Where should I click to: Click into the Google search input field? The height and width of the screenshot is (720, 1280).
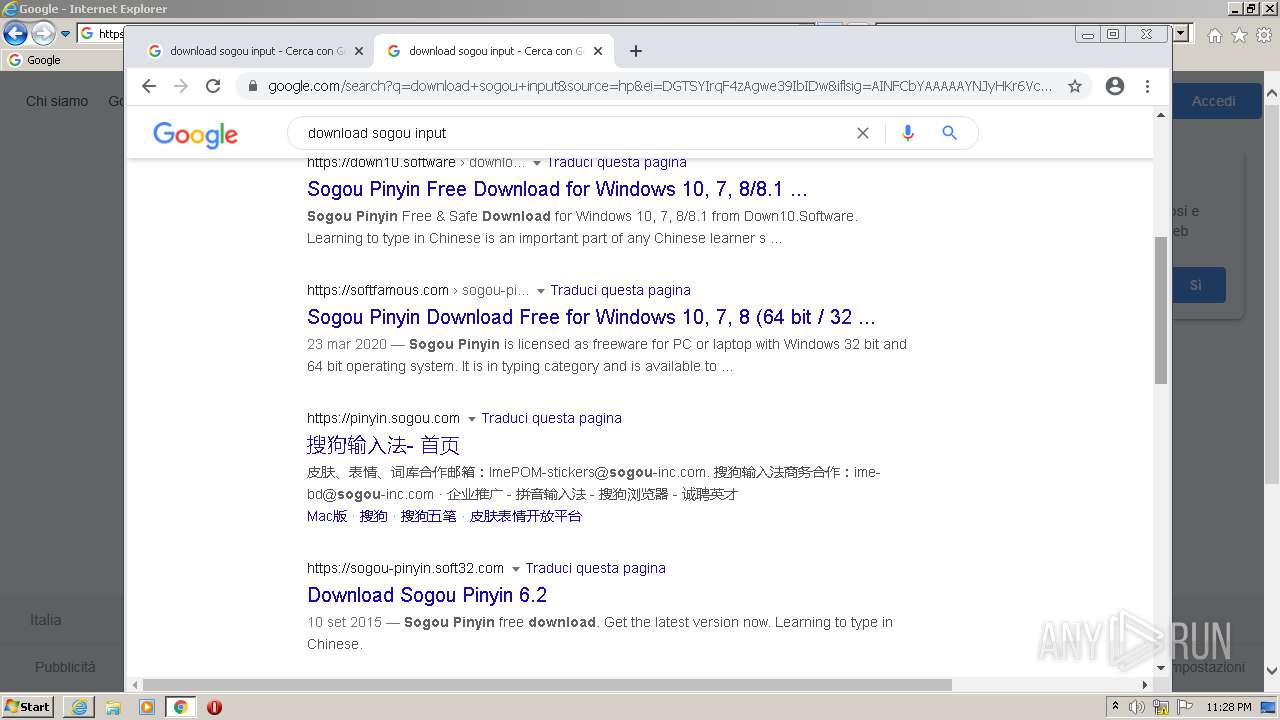coord(575,133)
